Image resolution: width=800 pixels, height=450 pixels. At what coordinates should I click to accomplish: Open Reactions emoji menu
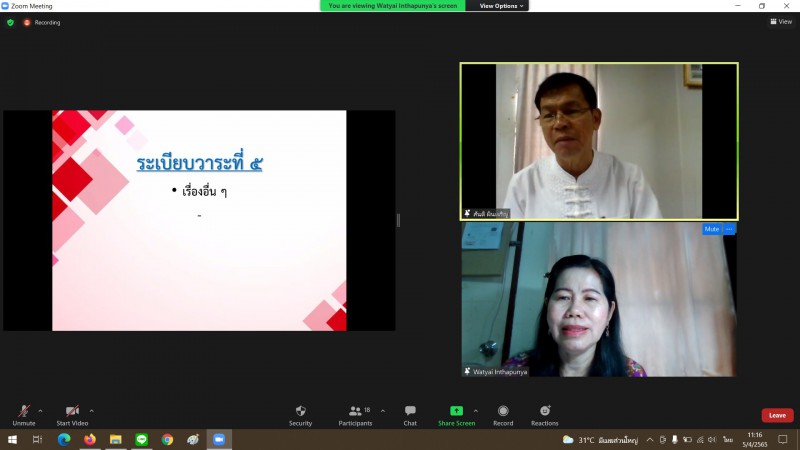pyautogui.click(x=544, y=415)
